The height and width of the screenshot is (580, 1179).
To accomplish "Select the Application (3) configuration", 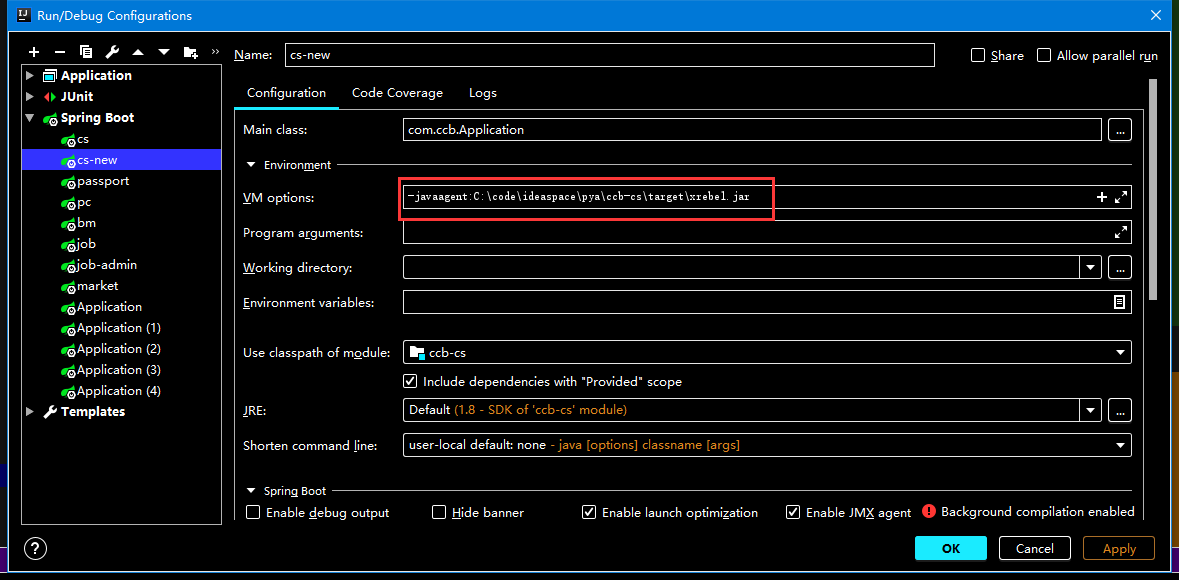I will (x=119, y=370).
